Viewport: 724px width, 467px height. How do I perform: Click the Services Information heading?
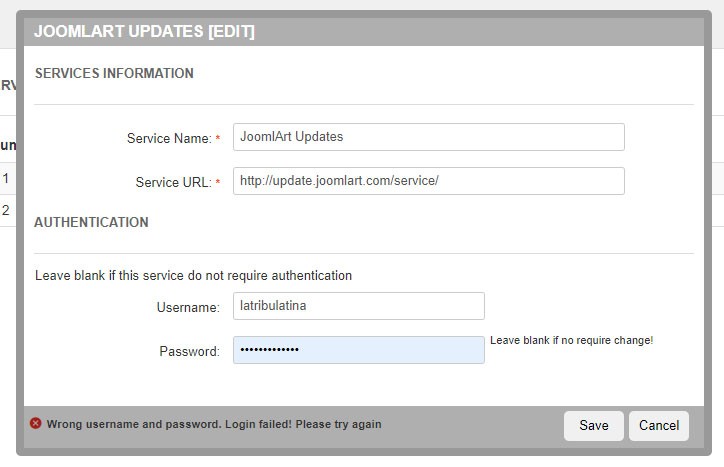[x=114, y=73]
